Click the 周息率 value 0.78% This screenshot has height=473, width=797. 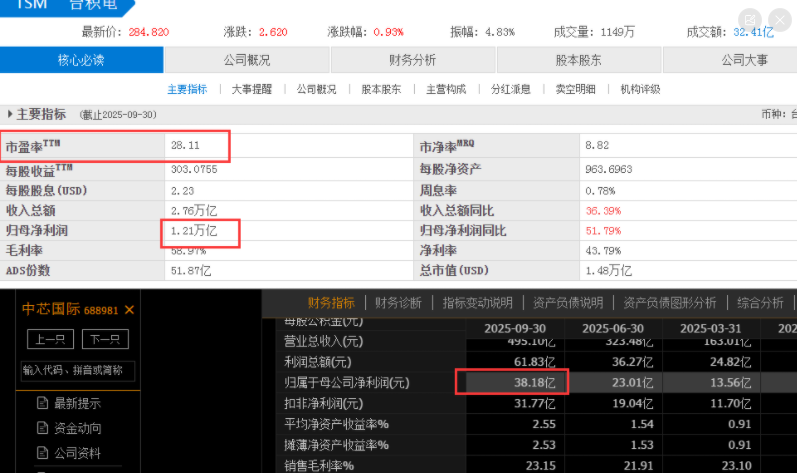pyautogui.click(x=600, y=191)
